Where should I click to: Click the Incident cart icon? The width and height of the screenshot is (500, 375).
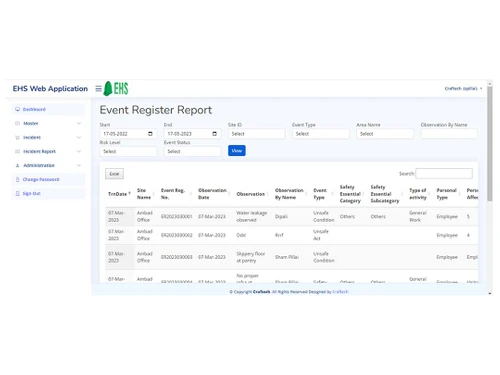pos(18,137)
